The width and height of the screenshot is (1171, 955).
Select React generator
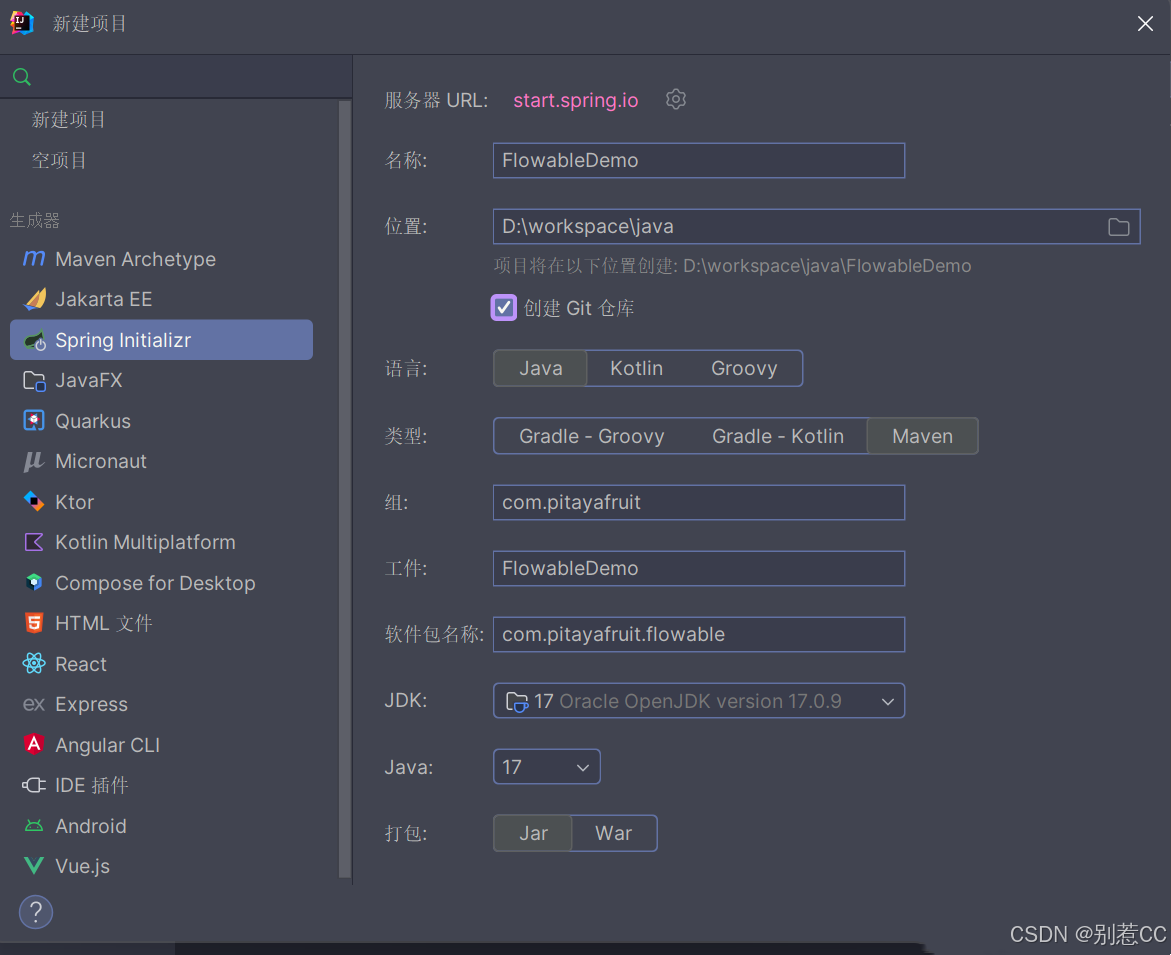point(161,664)
